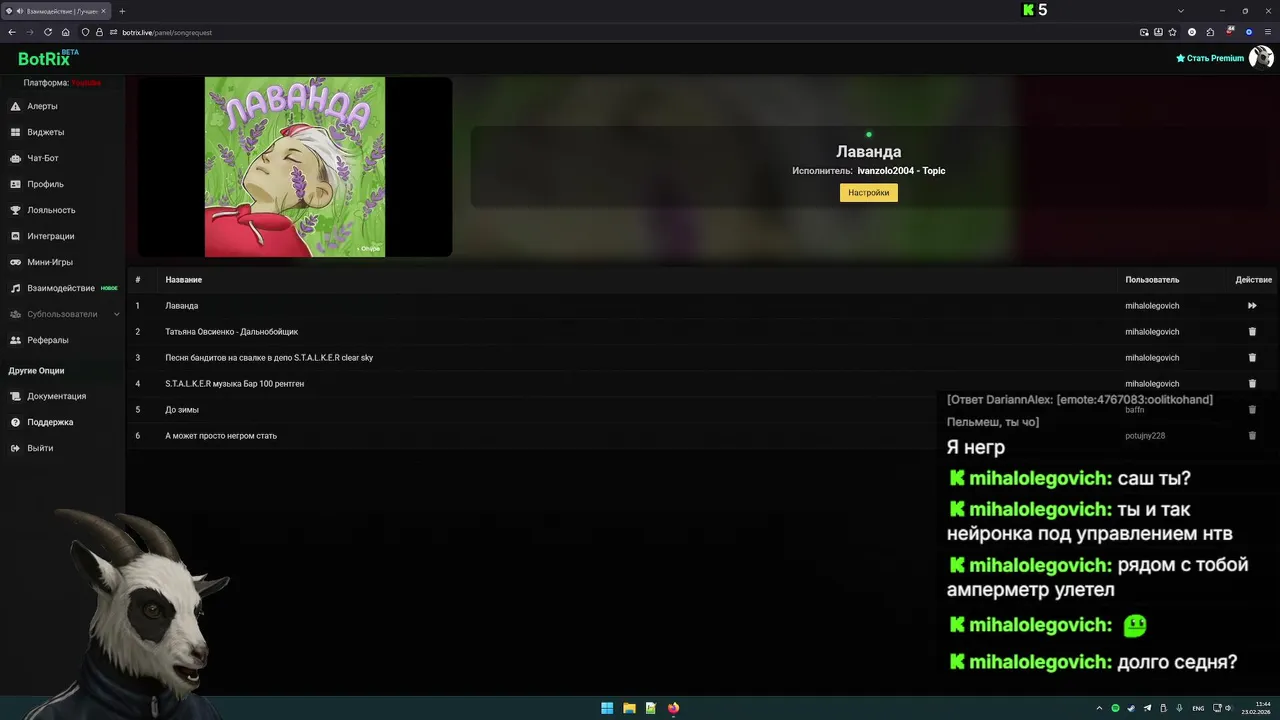The height and width of the screenshot is (720, 1280).
Task: Click the Взаимодействие music note icon
Action: [16, 288]
